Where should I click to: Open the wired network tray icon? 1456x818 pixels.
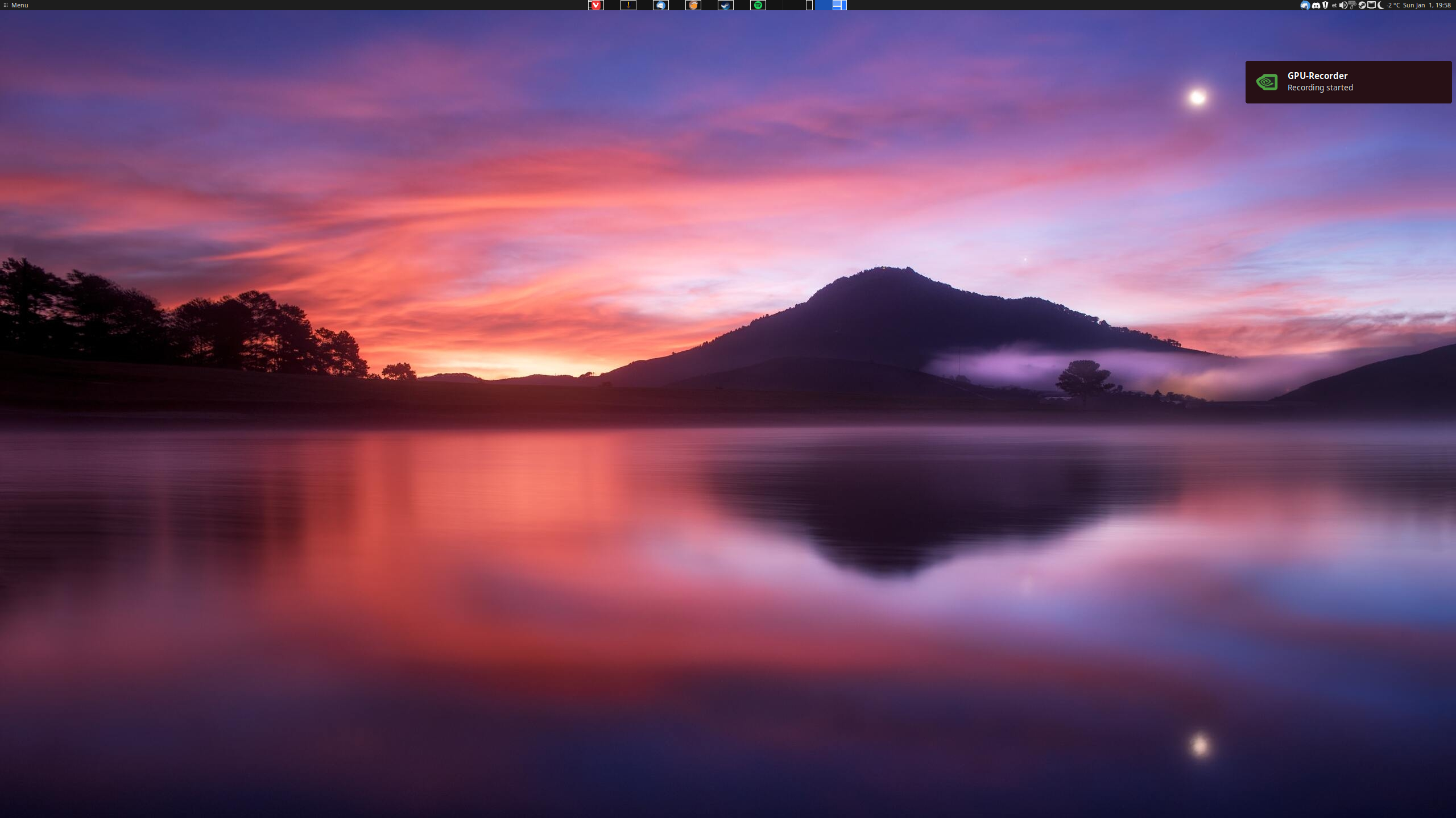tap(1371, 5)
